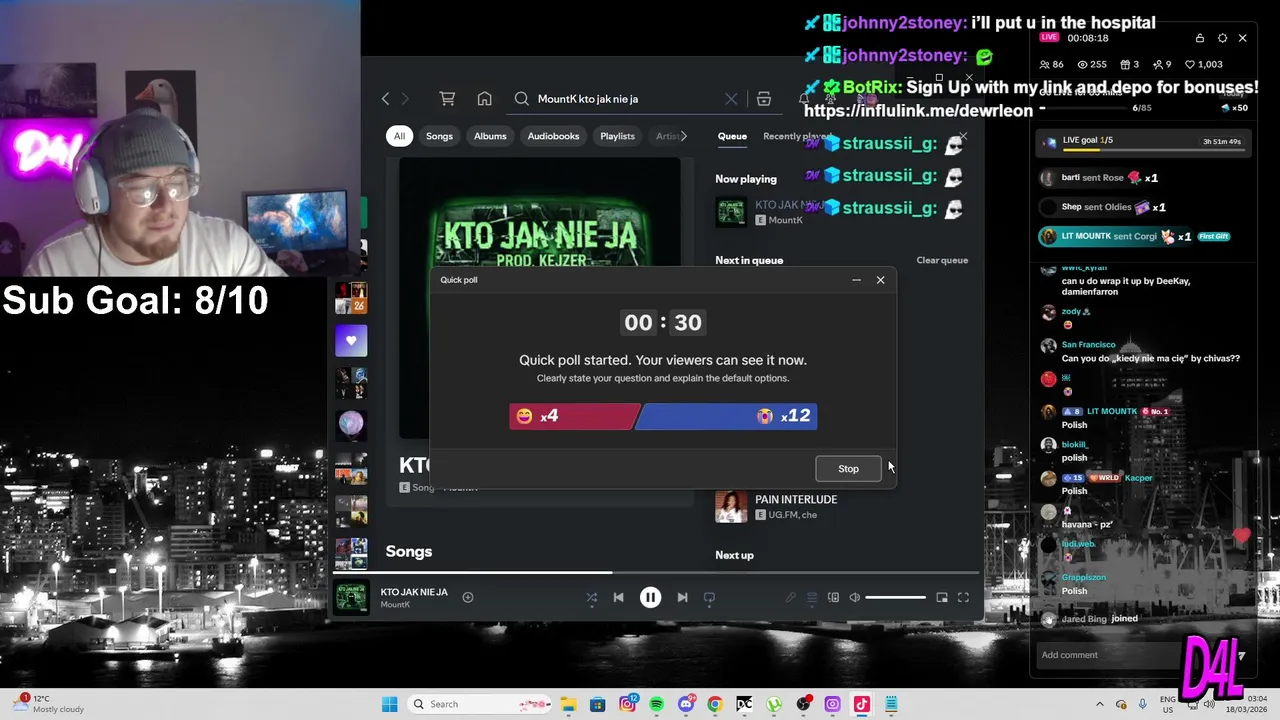Minimize the Quick poll dialog
This screenshot has height=720, width=1280.
856,280
